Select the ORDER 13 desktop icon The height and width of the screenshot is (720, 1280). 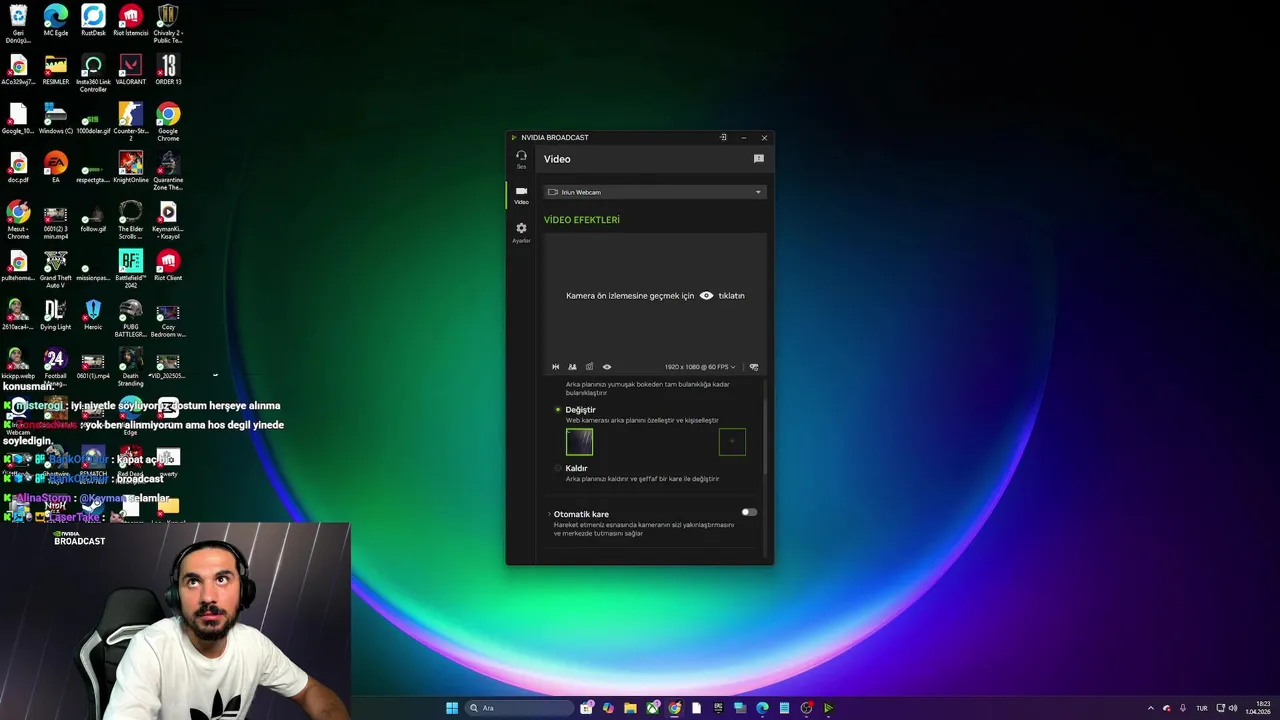tap(168, 70)
